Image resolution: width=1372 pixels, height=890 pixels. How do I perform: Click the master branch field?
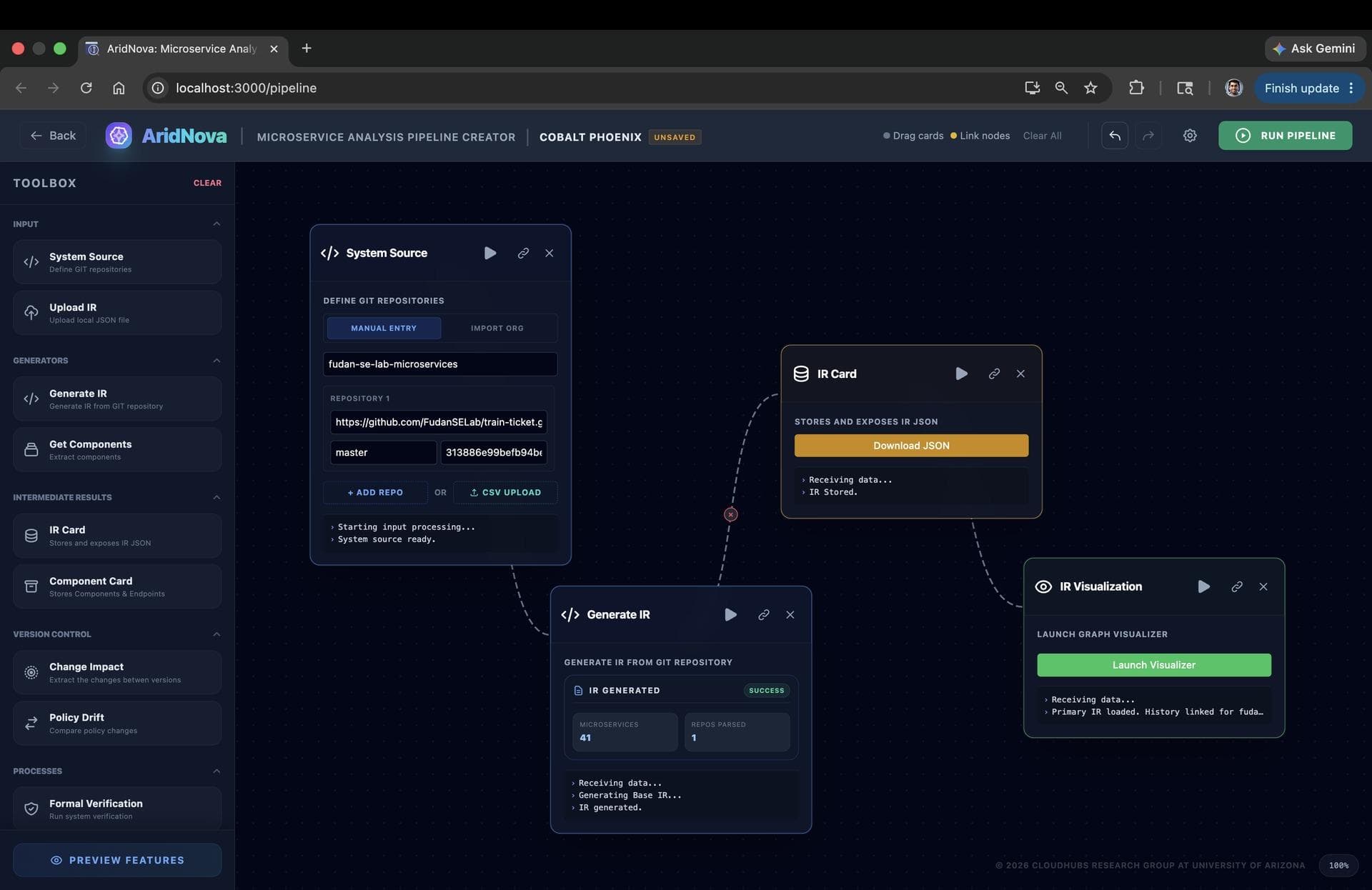tap(383, 452)
